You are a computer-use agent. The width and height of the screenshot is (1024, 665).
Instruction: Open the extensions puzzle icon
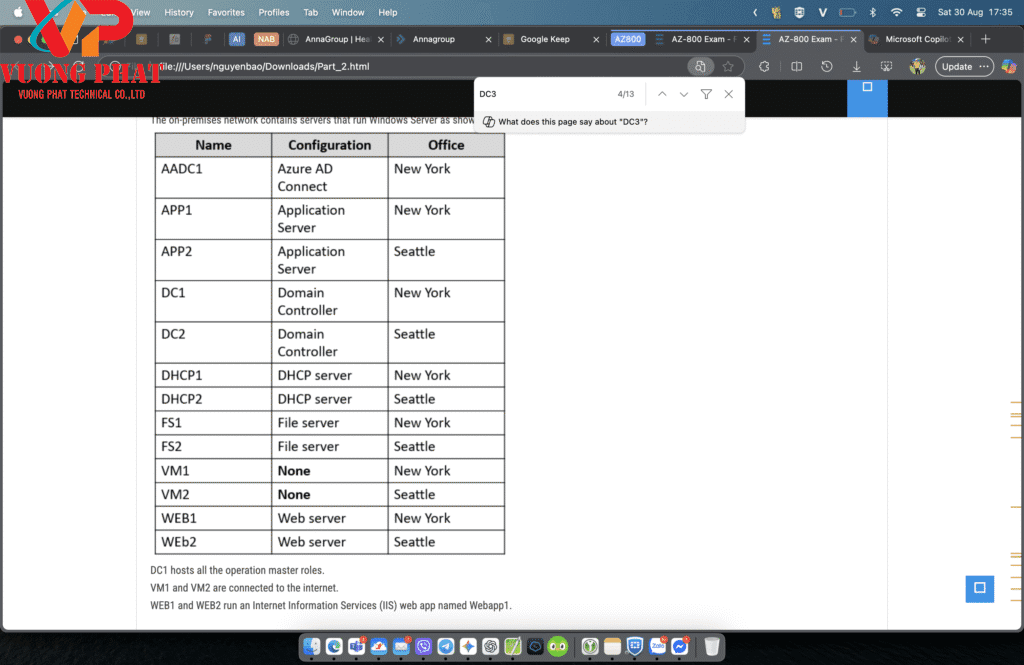tap(763, 67)
